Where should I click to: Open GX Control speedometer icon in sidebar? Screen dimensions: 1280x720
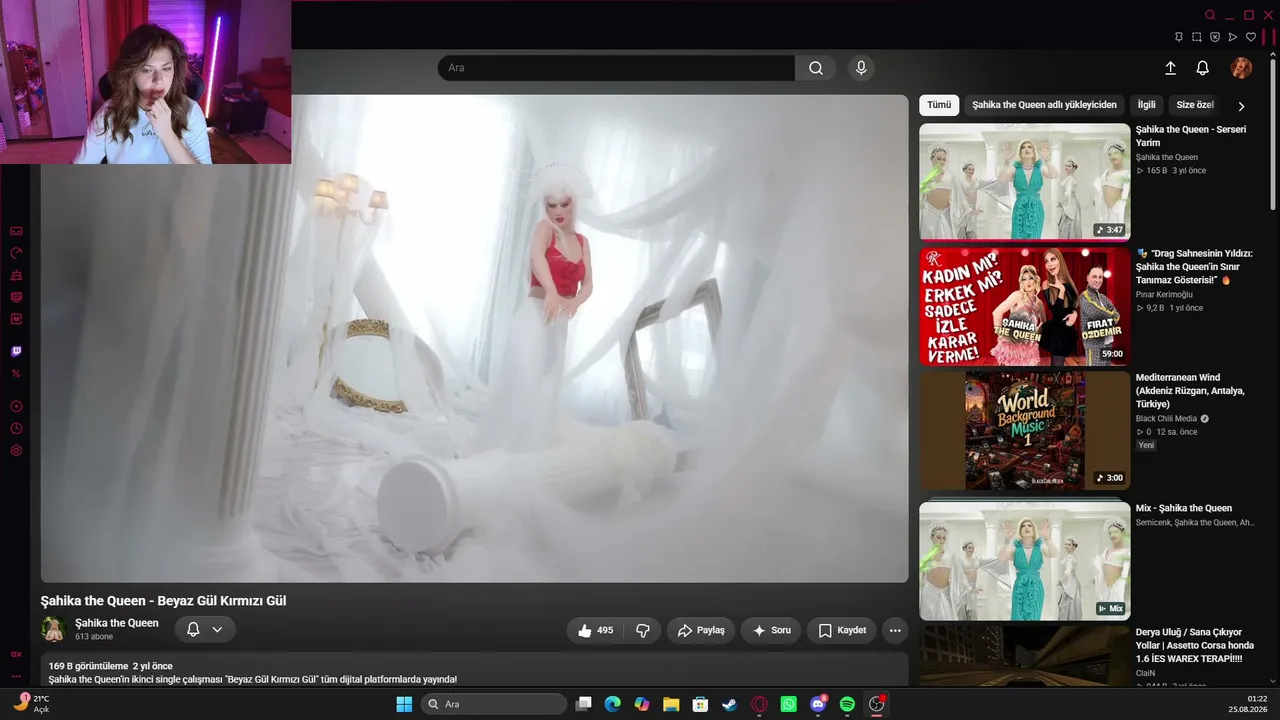[x=16, y=253]
